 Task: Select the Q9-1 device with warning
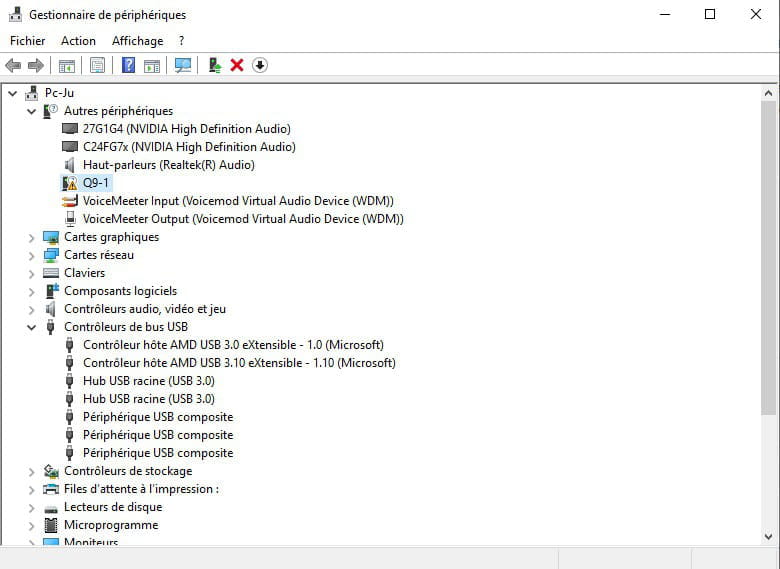click(x=96, y=183)
